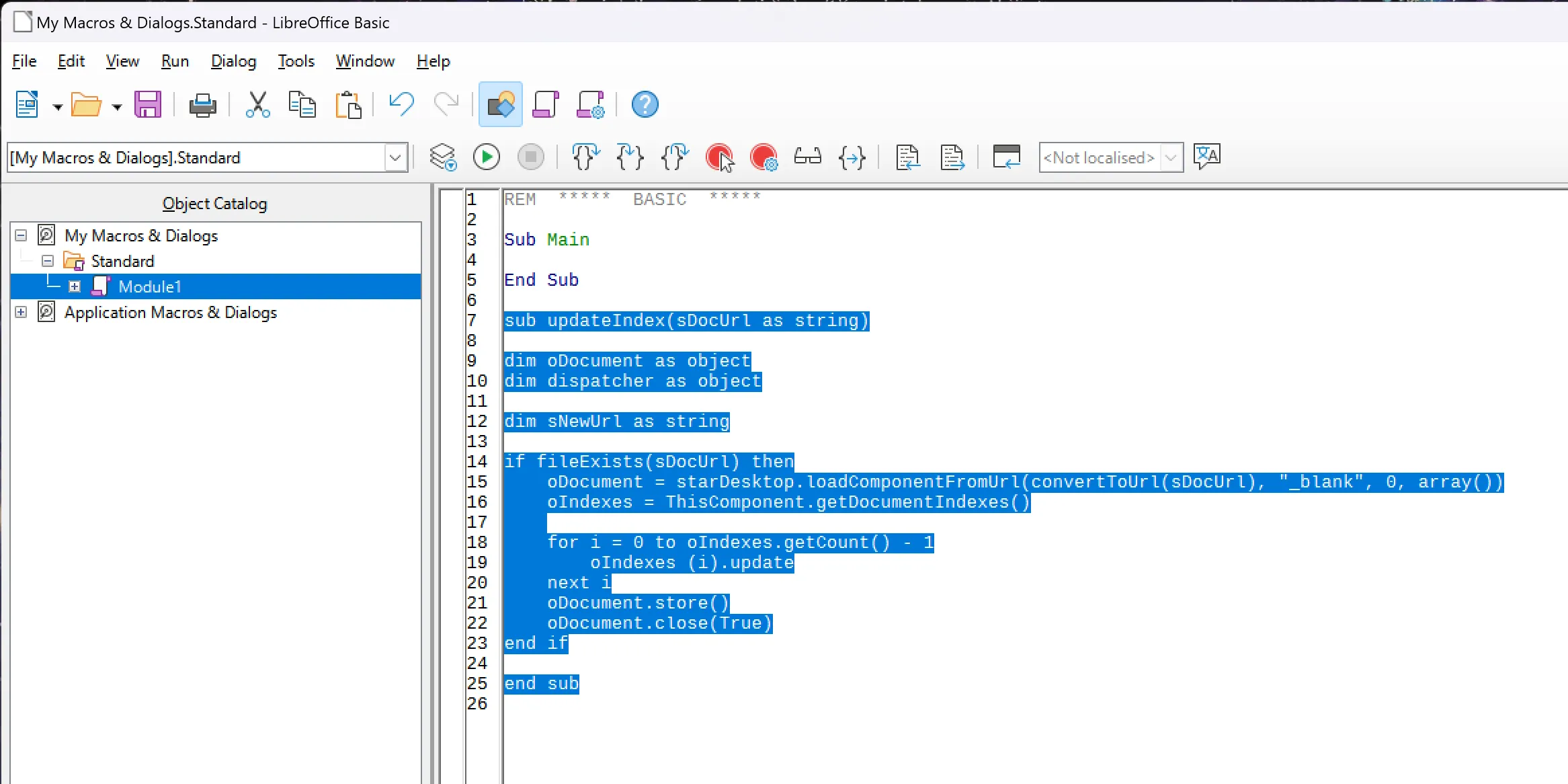1568x784 pixels.
Task: Click the 'End Sub' code line
Action: 541,280
